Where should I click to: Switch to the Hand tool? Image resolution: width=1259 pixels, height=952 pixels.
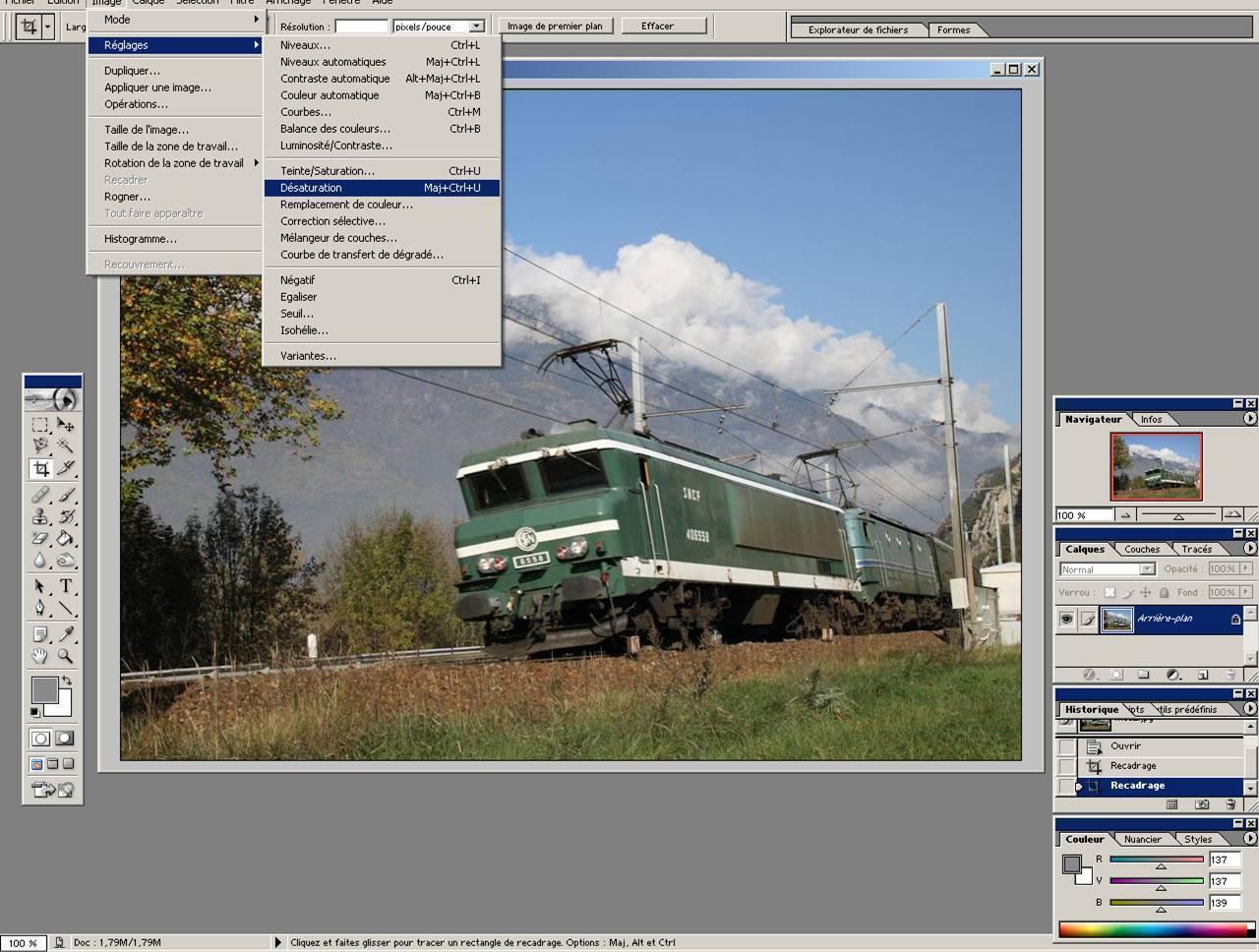pos(40,656)
